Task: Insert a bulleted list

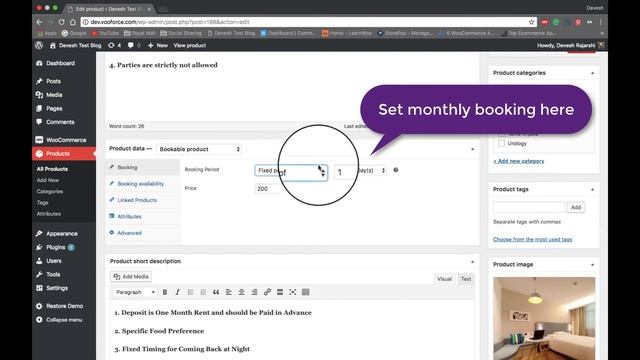Action: [190, 292]
